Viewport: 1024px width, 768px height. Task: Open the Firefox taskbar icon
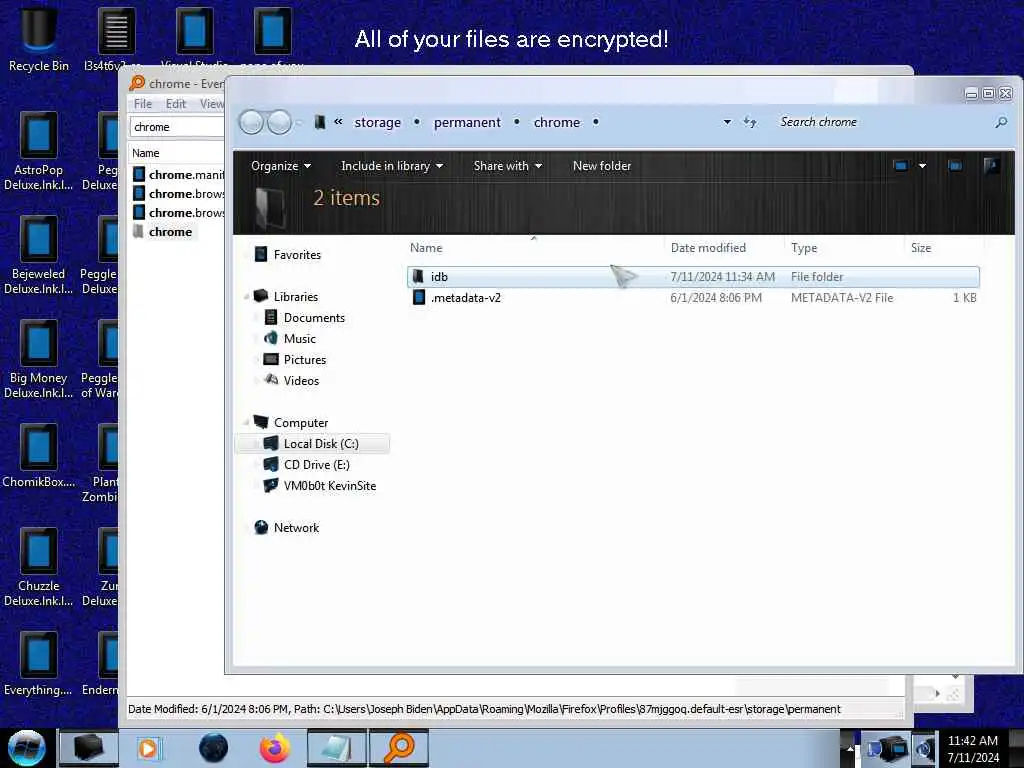click(x=275, y=748)
